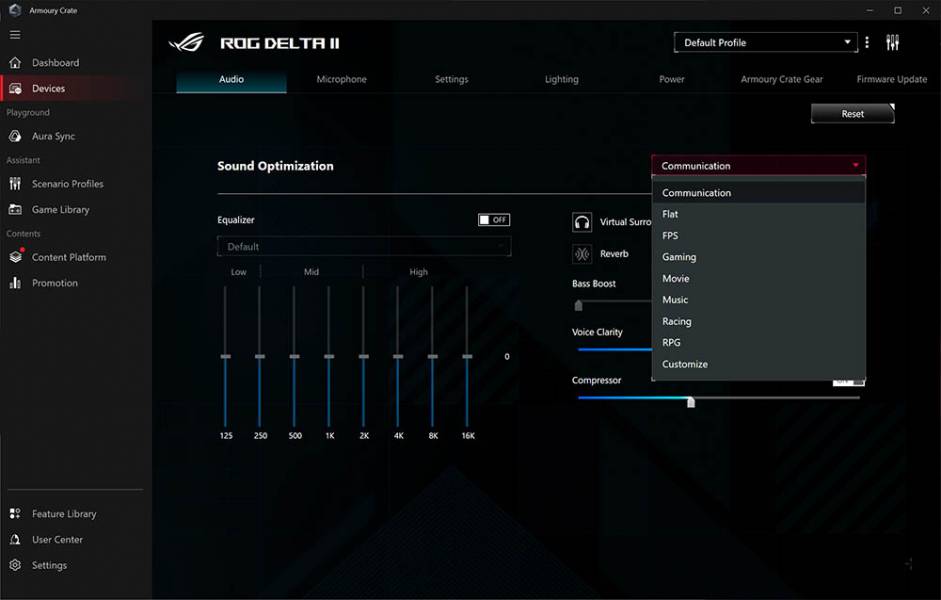
Task: Select Customize sound optimization option
Action: click(759, 364)
